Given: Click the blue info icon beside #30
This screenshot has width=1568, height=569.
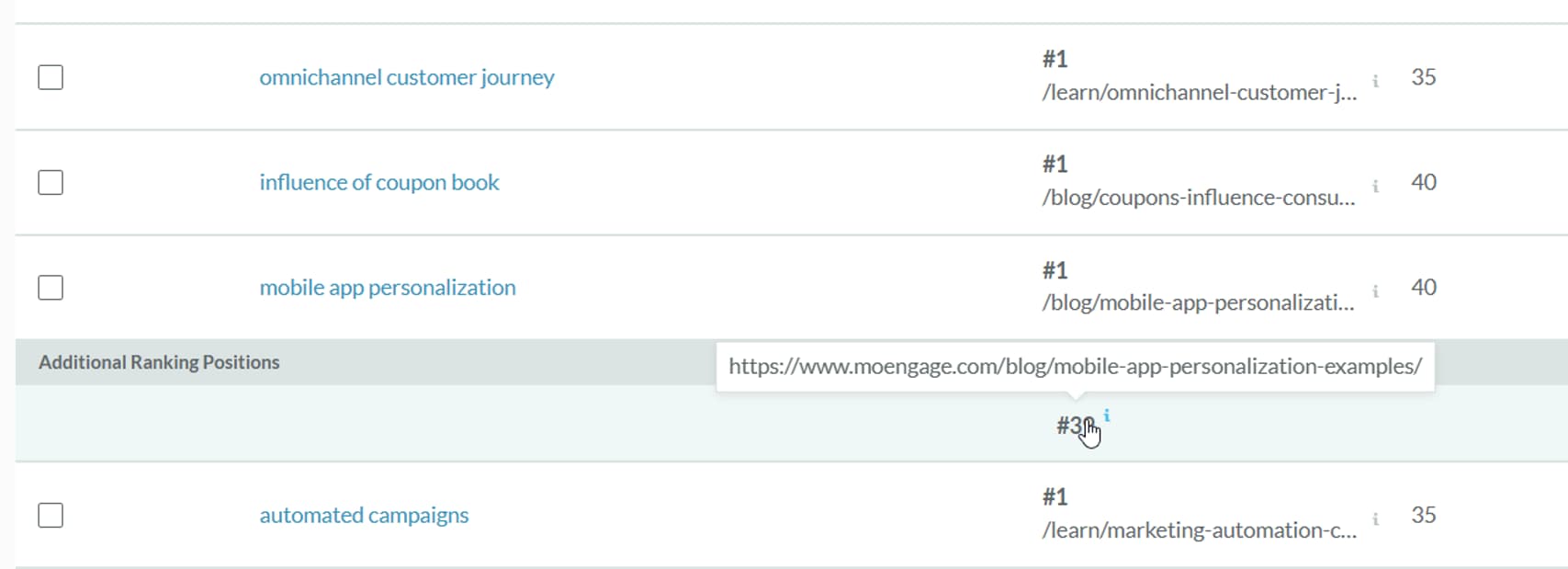Looking at the screenshot, I should click(x=1107, y=415).
